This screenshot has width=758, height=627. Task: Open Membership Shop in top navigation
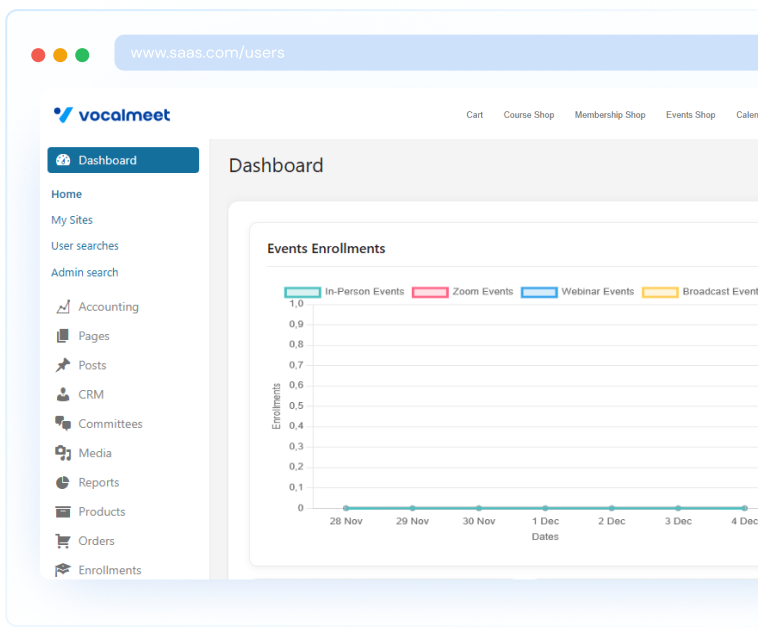click(x=609, y=115)
